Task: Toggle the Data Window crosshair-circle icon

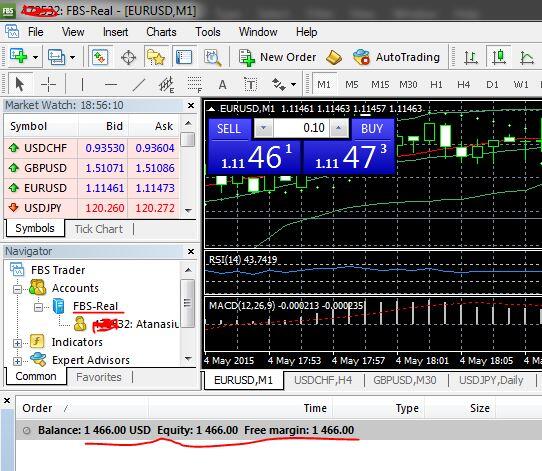Action: point(128,57)
